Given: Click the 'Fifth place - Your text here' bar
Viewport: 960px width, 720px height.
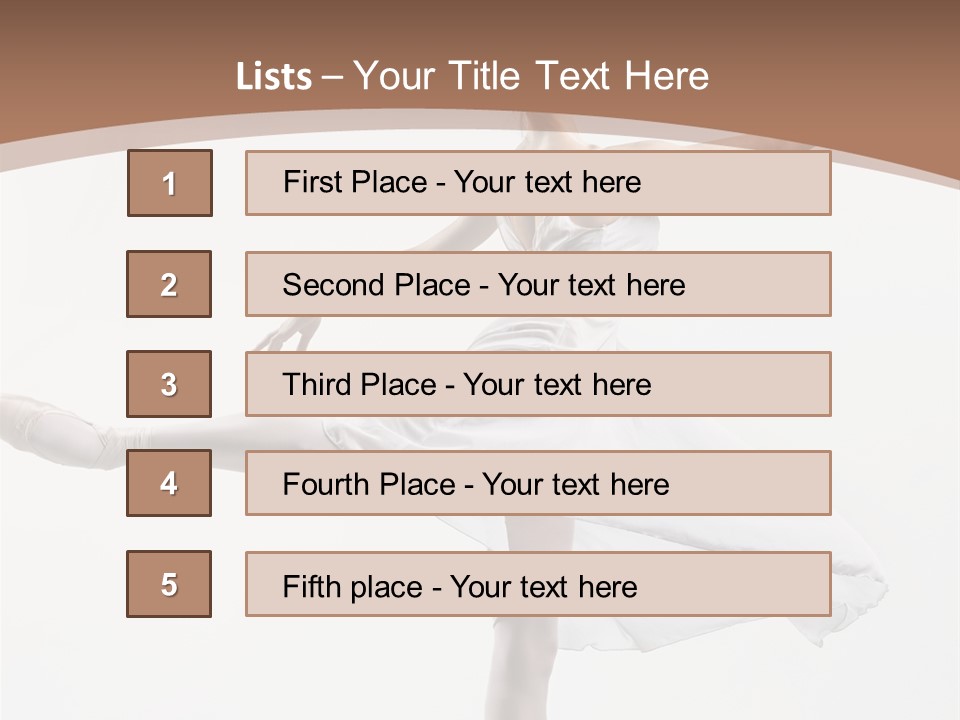Looking at the screenshot, I should (538, 584).
